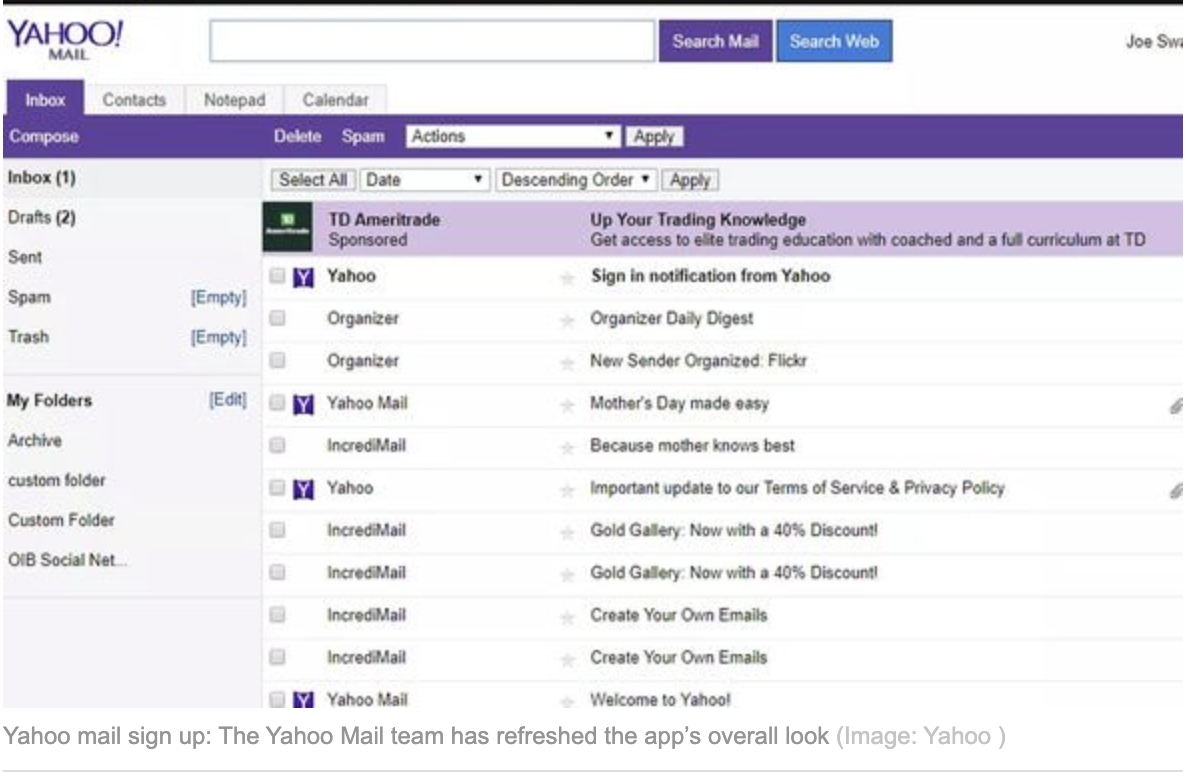Star the Mother's Day made easy email
The height and width of the screenshot is (782, 1200).
coord(568,405)
